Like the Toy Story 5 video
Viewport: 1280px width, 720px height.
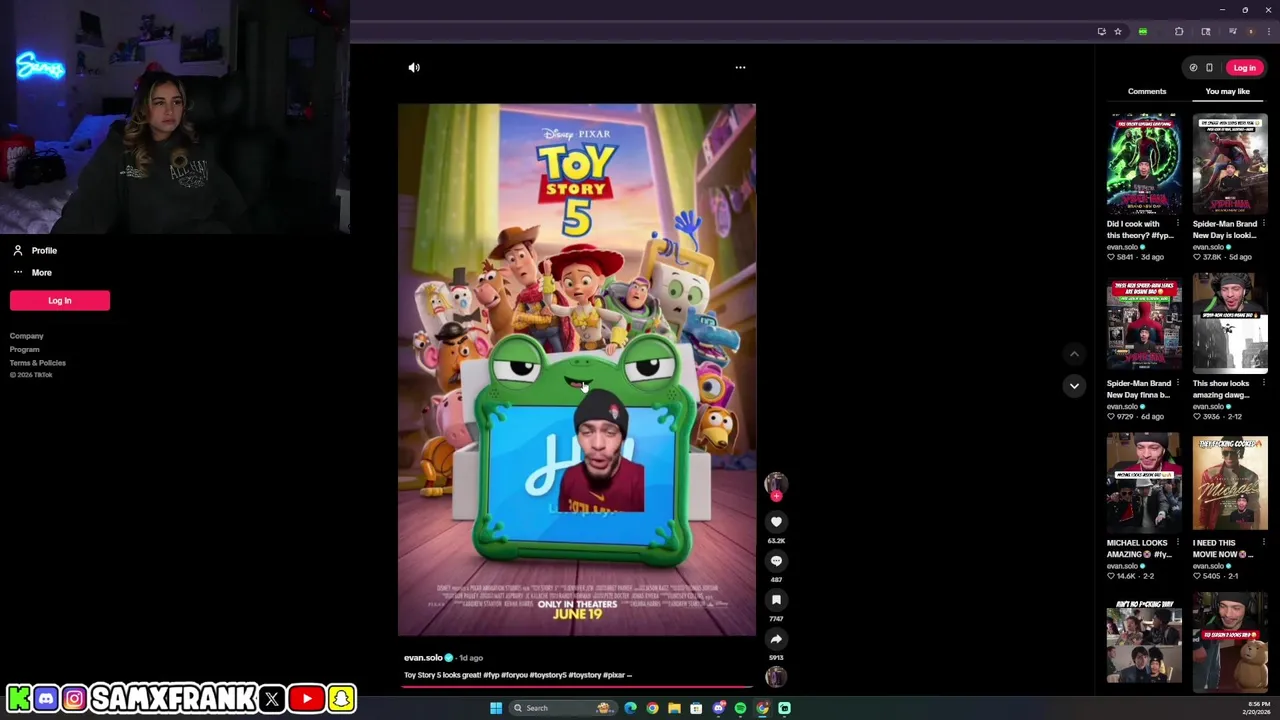[x=776, y=522]
